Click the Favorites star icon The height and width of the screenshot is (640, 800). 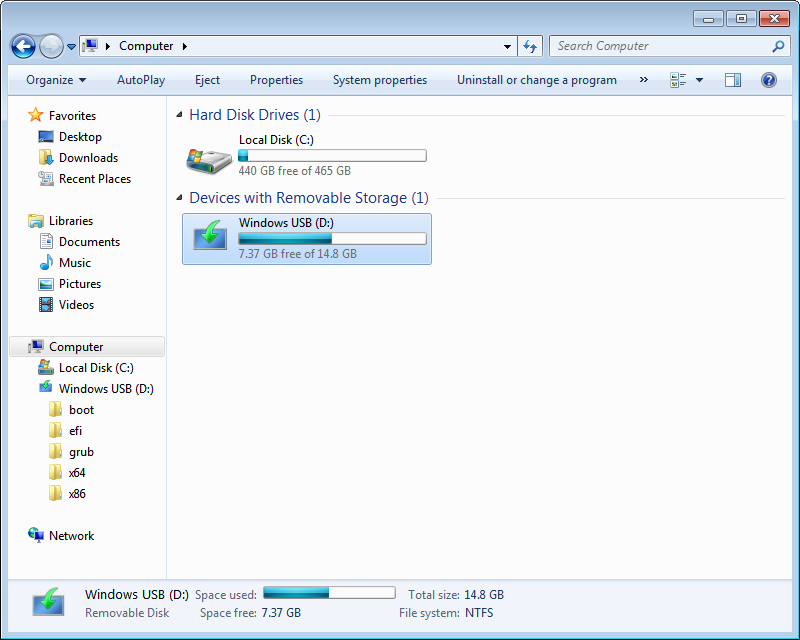pyautogui.click(x=35, y=115)
